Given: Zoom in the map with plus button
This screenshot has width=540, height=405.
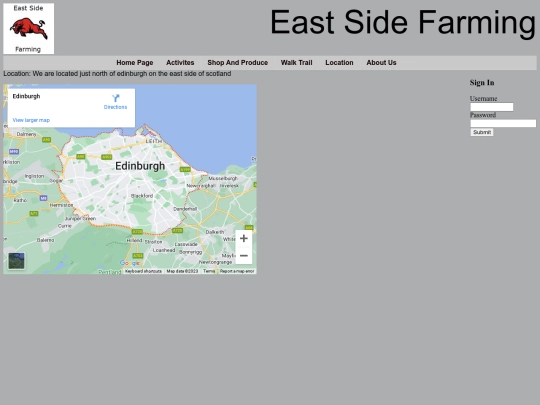Looking at the screenshot, I should [x=244, y=238].
